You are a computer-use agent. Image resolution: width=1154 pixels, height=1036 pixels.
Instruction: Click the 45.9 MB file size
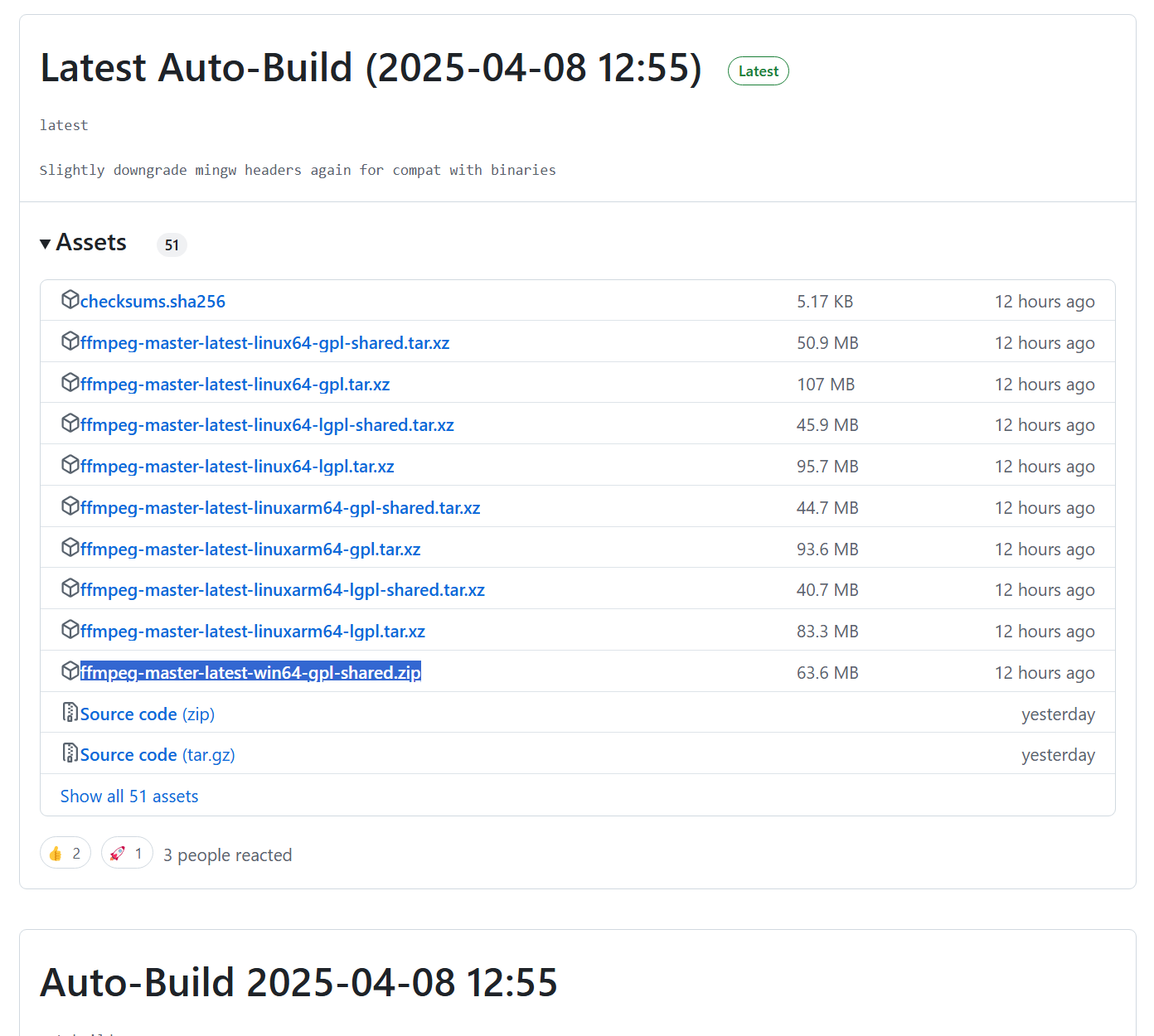[827, 425]
